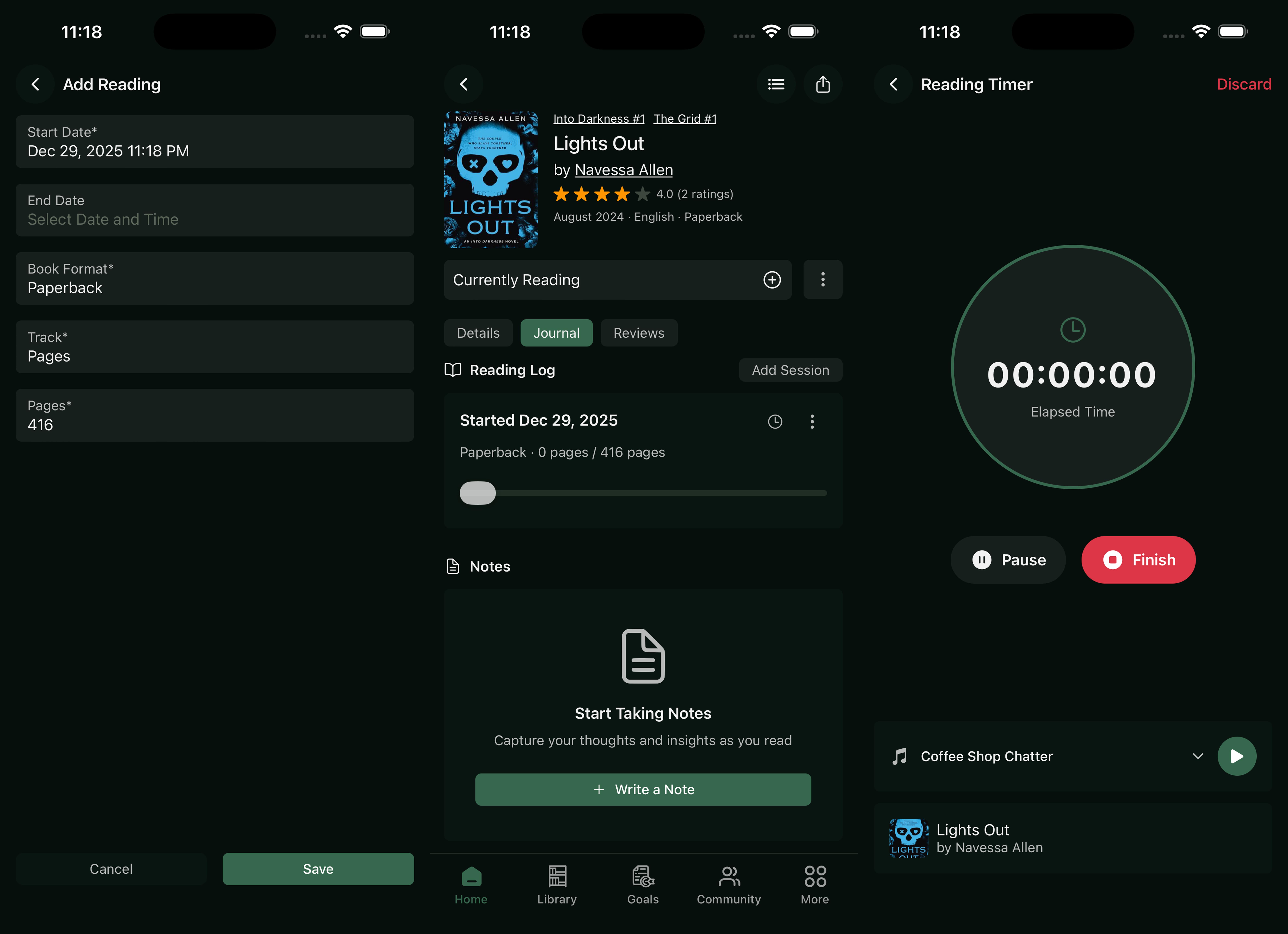Pause the reading timer
The height and width of the screenshot is (934, 1288).
pyautogui.click(x=1008, y=560)
